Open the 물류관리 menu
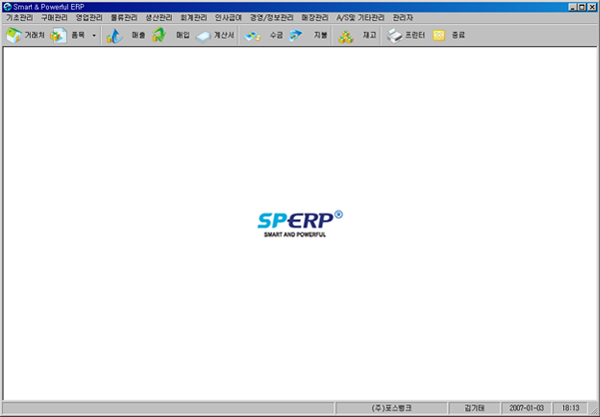 pos(124,18)
